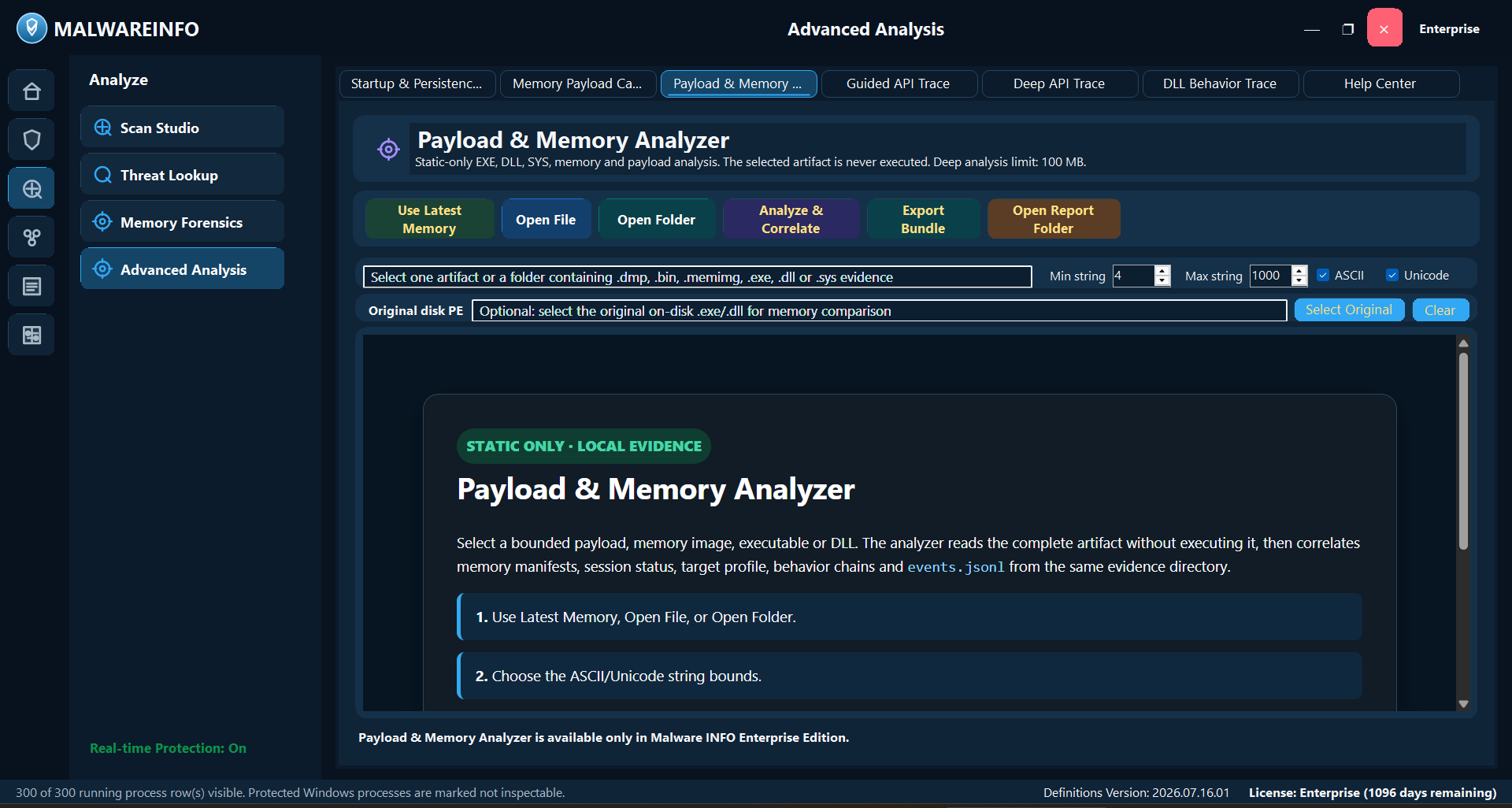
Task: Select the Payload & Memory tab
Action: 739,83
